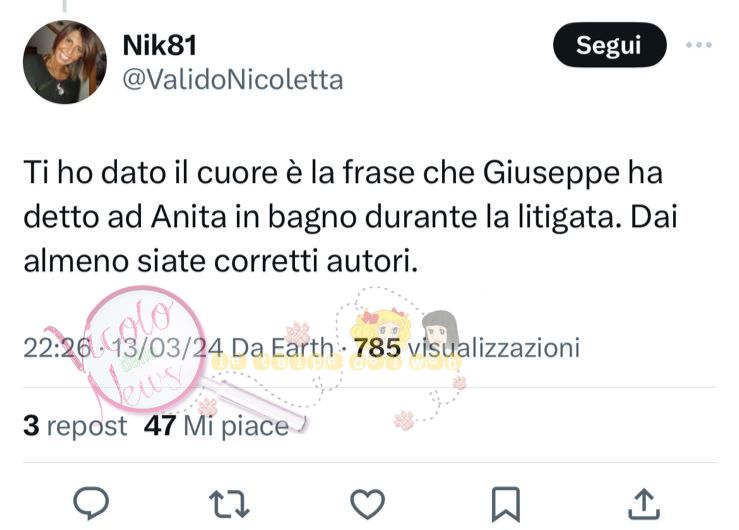Open Nik81's profile photo

pyautogui.click(x=65, y=62)
